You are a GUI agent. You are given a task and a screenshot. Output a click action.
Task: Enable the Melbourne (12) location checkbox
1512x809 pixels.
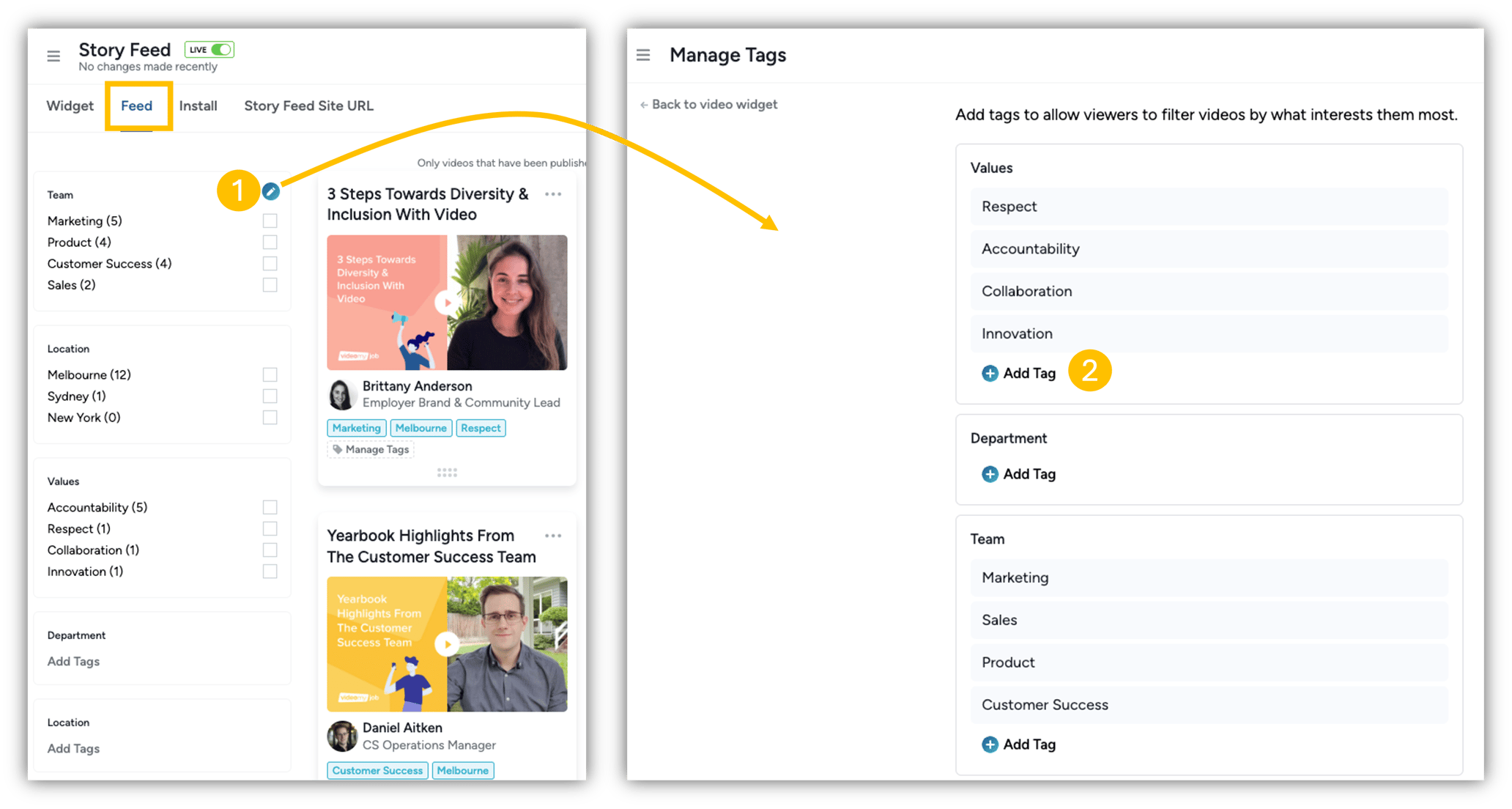tap(270, 374)
